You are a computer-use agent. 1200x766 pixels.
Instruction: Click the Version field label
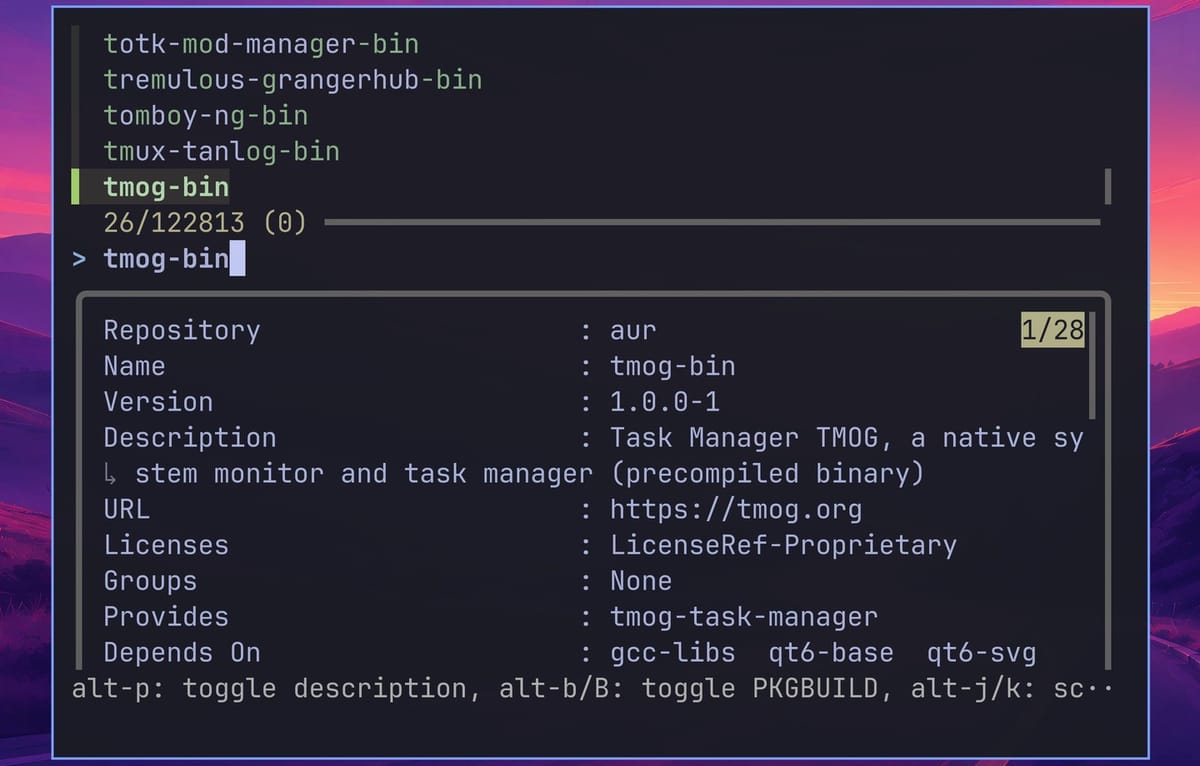(x=158, y=402)
